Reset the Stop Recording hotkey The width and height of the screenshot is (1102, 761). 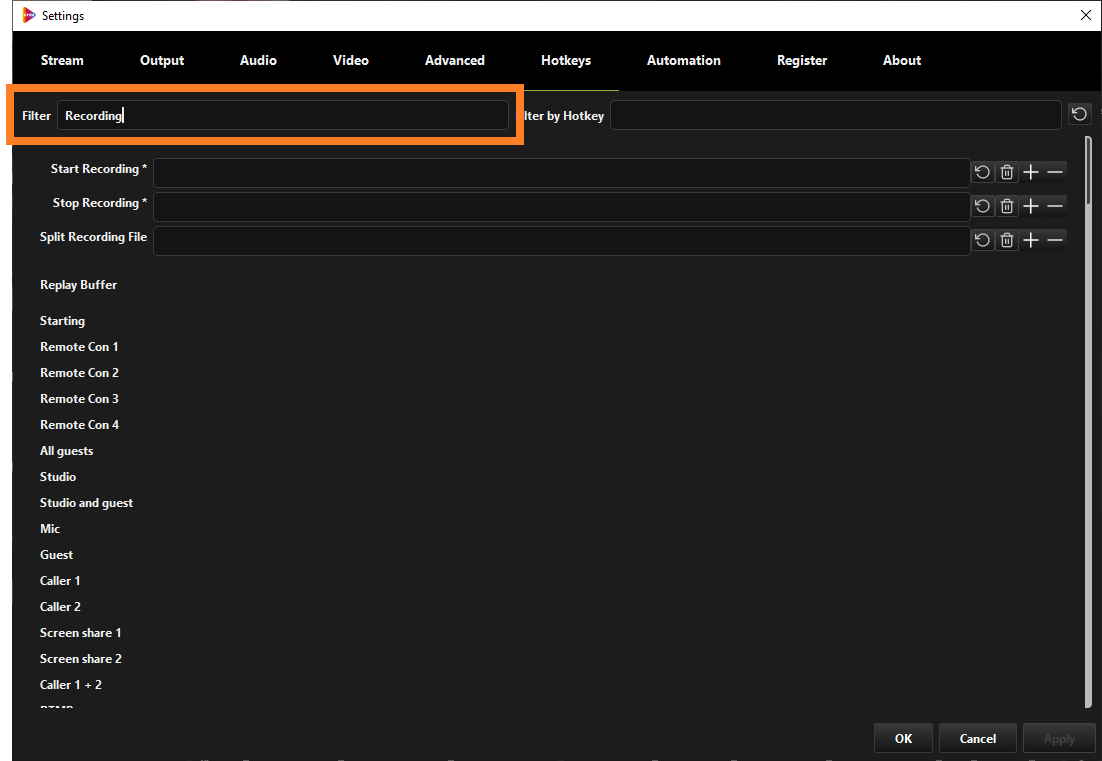tap(983, 206)
